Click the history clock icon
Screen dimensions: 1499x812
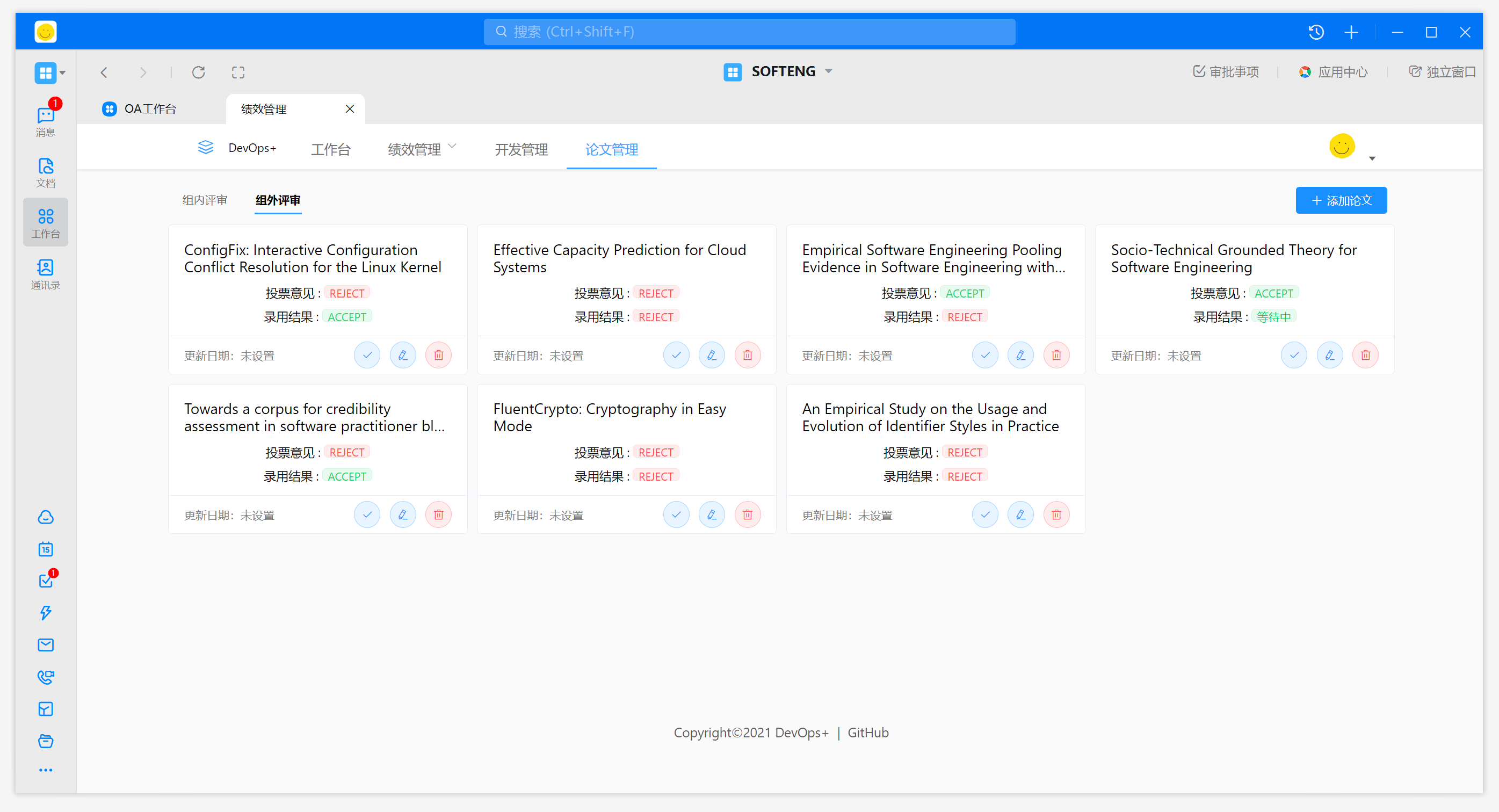coord(1316,32)
